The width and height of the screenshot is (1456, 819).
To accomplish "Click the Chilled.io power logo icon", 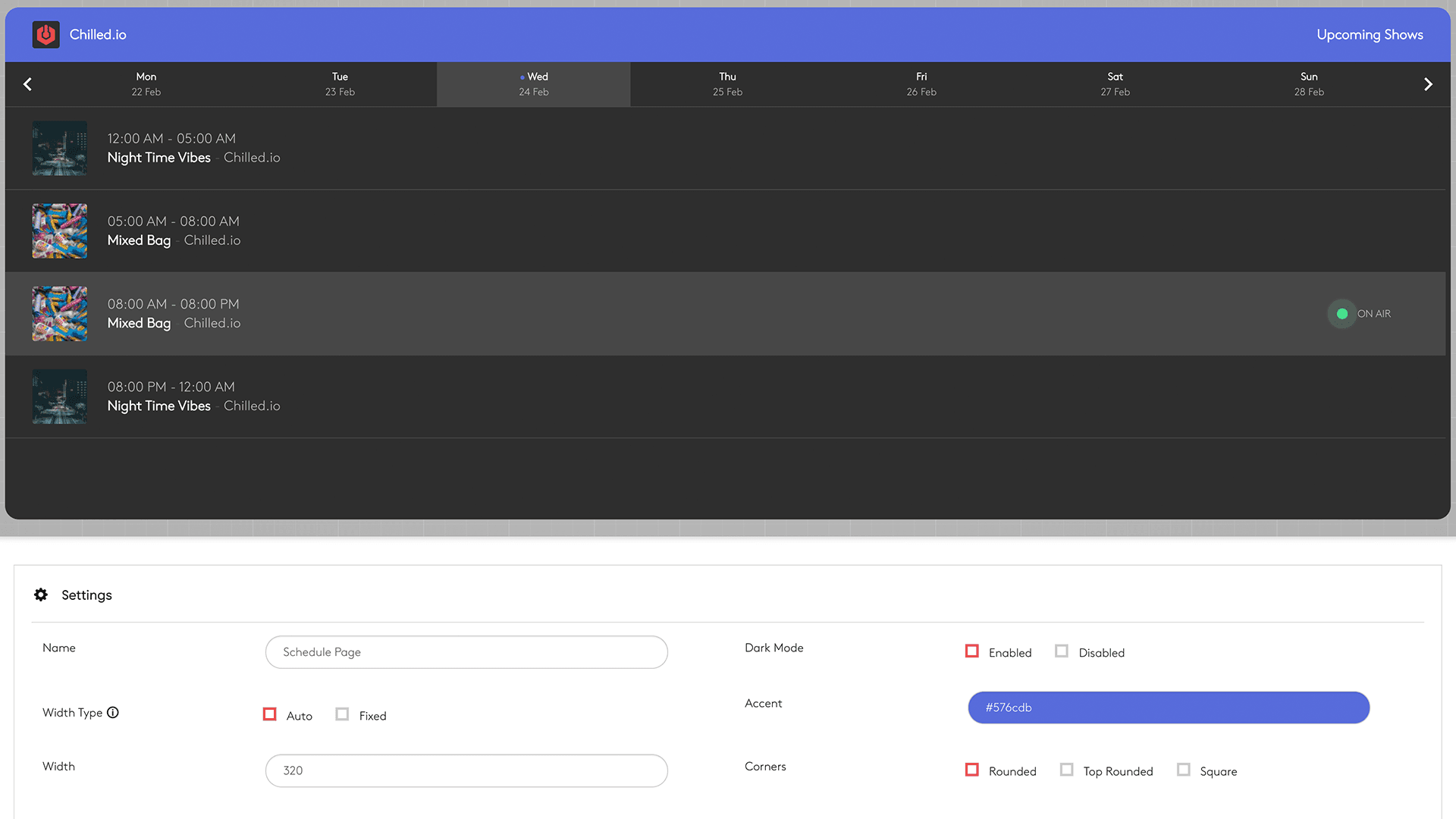I will 45,34.
